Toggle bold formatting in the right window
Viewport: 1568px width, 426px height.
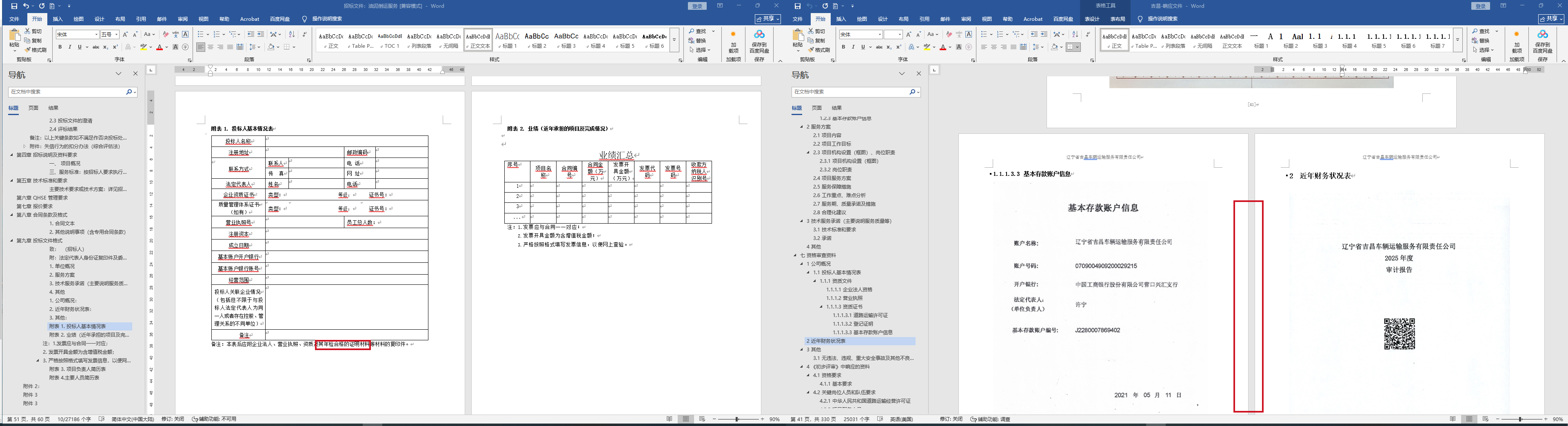[843, 47]
